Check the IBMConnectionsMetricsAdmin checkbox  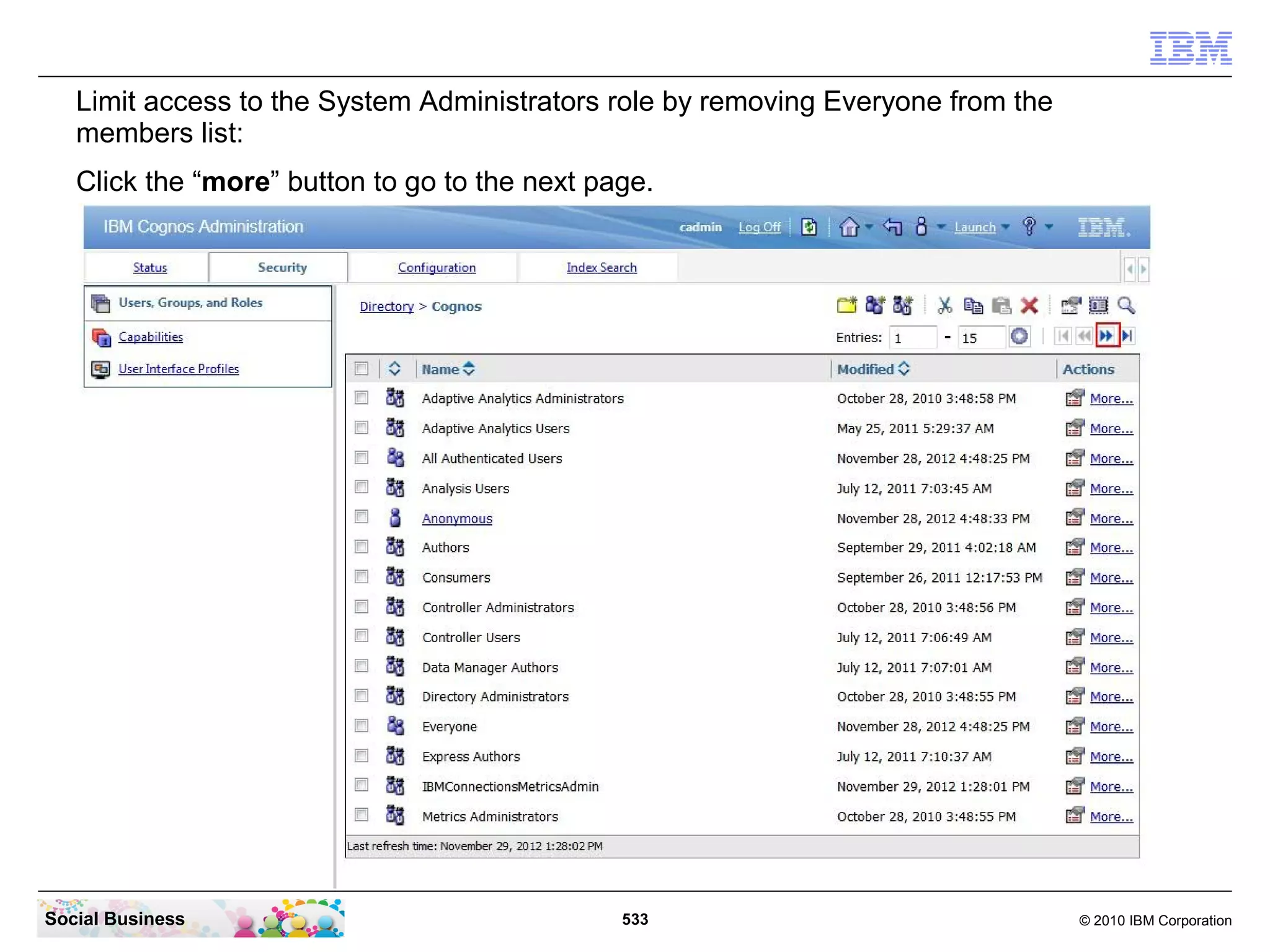click(x=362, y=785)
